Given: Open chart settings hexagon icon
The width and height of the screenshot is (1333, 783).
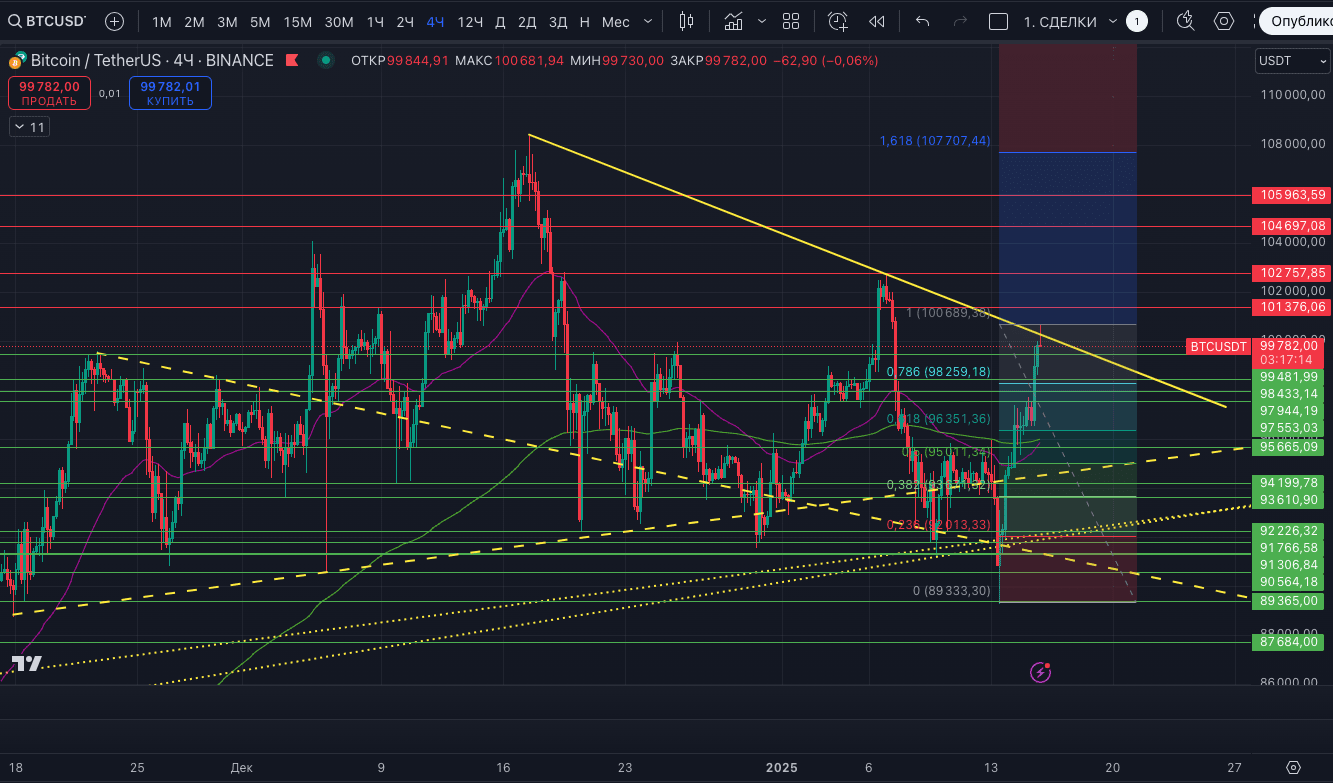Looking at the screenshot, I should [x=1224, y=21].
